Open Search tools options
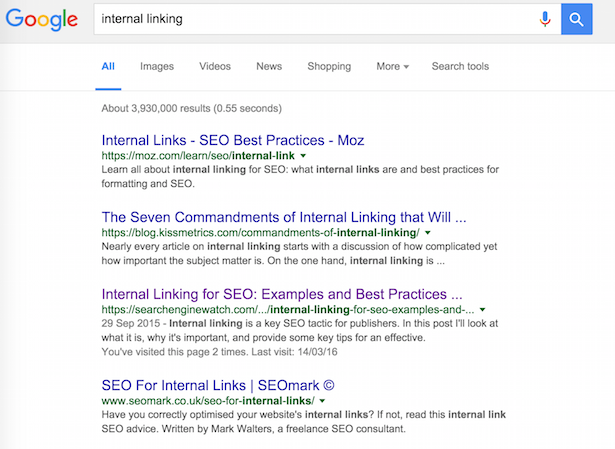615x449 pixels. tap(460, 67)
